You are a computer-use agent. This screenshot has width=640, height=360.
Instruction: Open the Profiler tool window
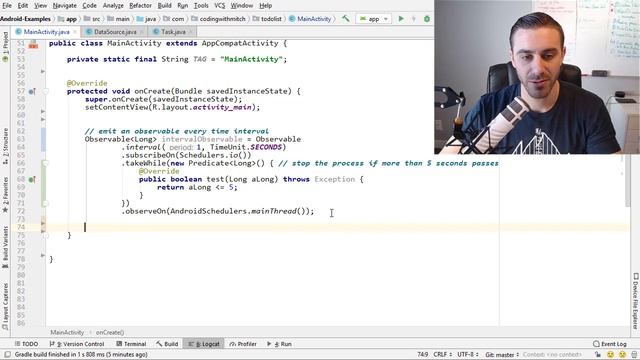pyautogui.click(x=243, y=344)
